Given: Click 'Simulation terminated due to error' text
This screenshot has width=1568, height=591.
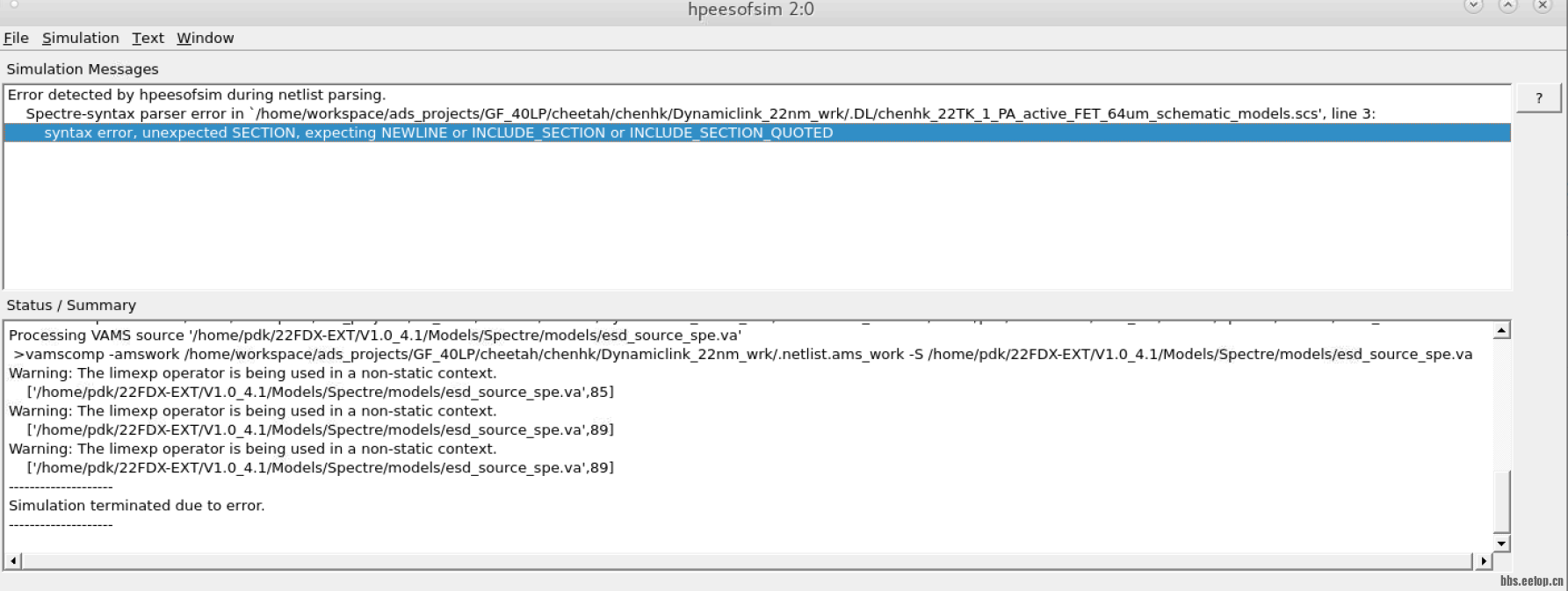Looking at the screenshot, I should 137,506.
